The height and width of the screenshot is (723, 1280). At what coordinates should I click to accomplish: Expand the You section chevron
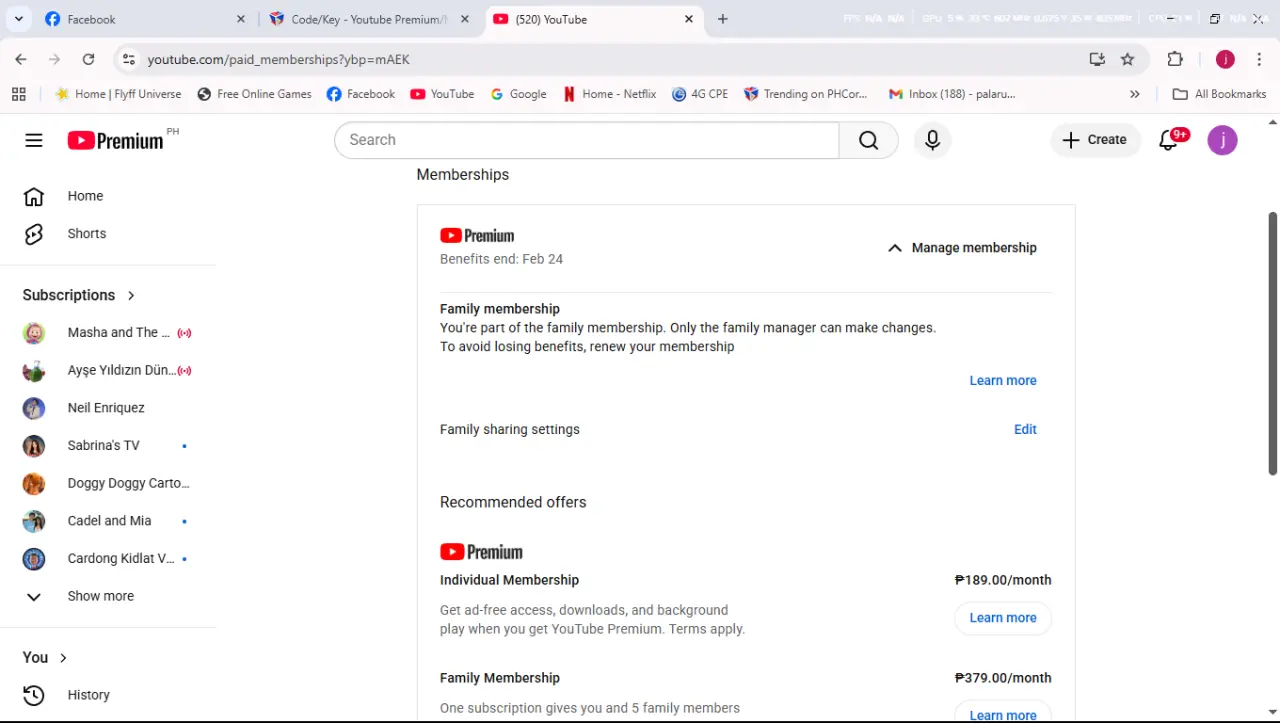[x=63, y=658]
